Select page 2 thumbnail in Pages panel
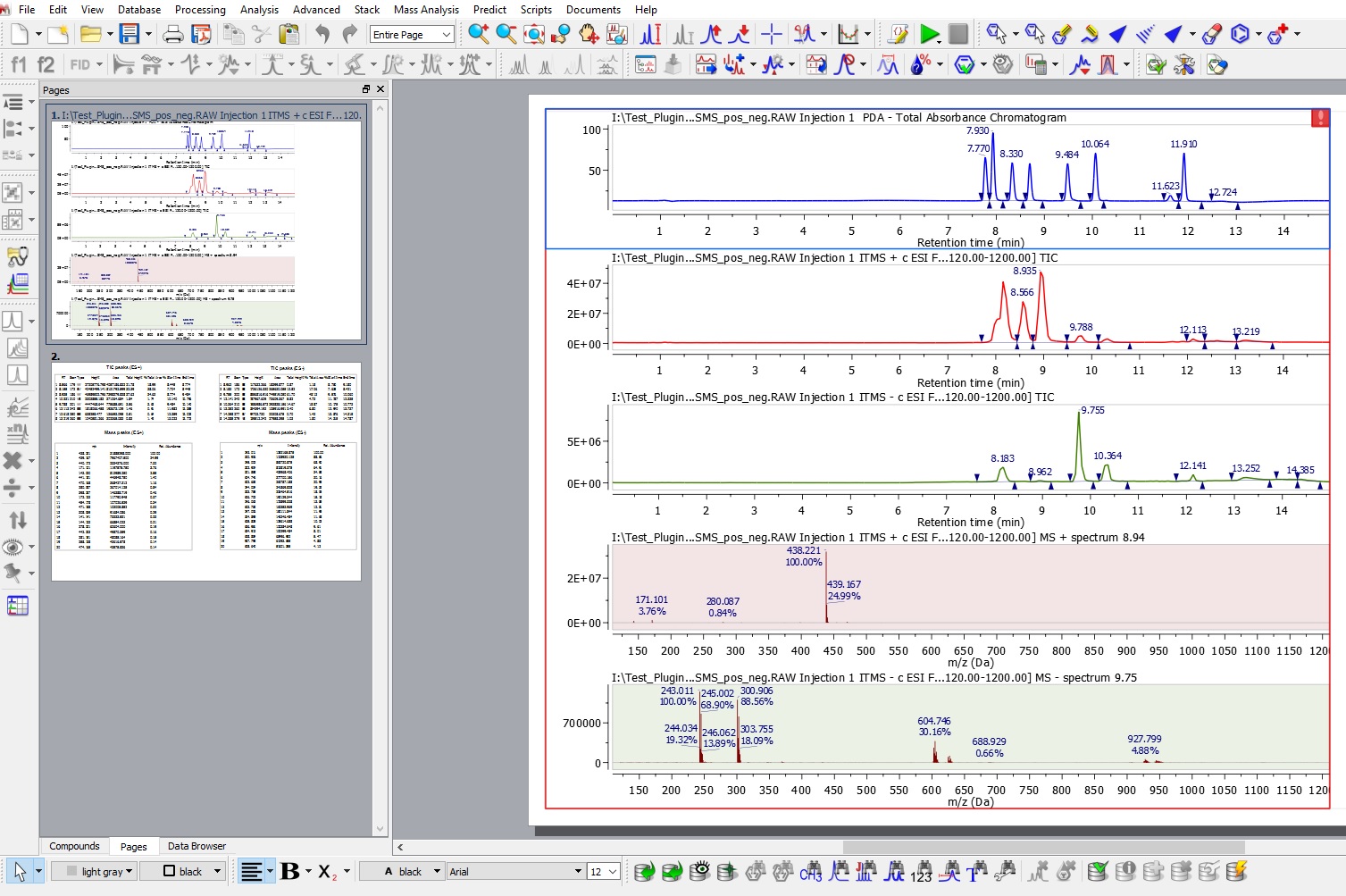The image size is (1346, 896). point(206,472)
